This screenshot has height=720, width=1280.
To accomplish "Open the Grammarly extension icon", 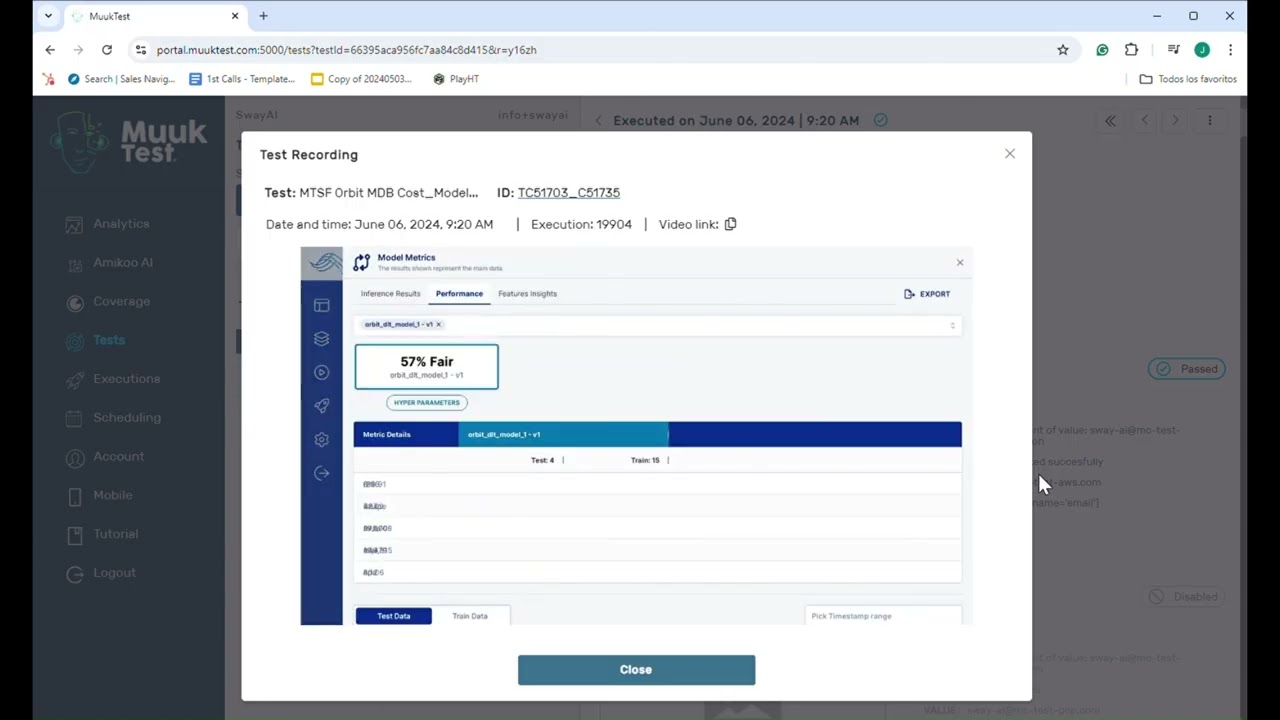I will pos(1102,50).
